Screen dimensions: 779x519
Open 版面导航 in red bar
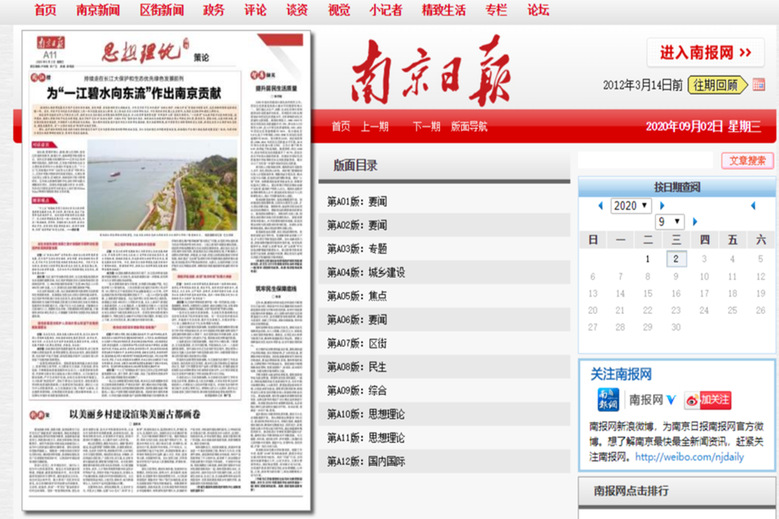pyautogui.click(x=469, y=126)
